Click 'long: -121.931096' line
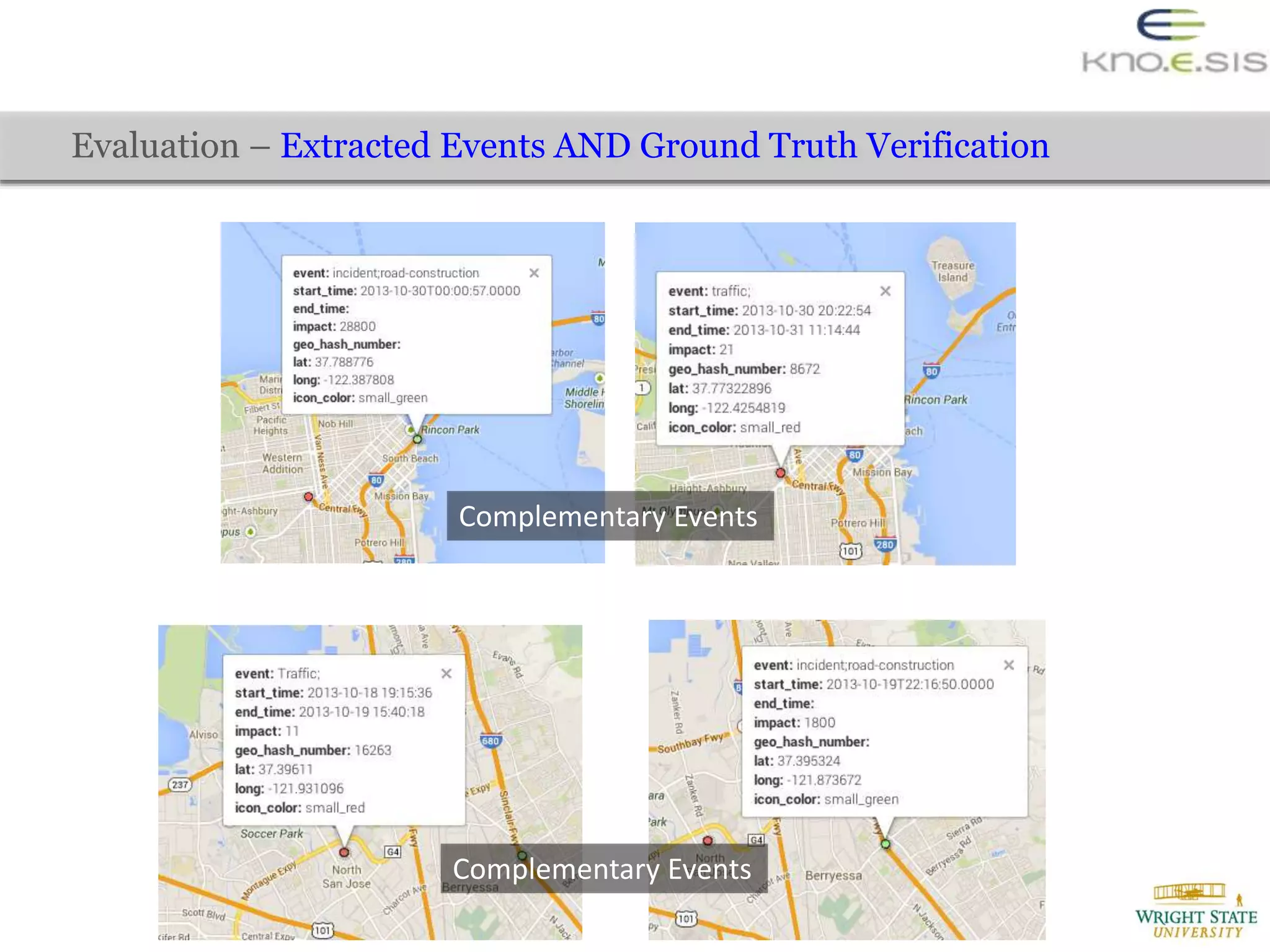The image size is (1270, 952). (x=289, y=788)
